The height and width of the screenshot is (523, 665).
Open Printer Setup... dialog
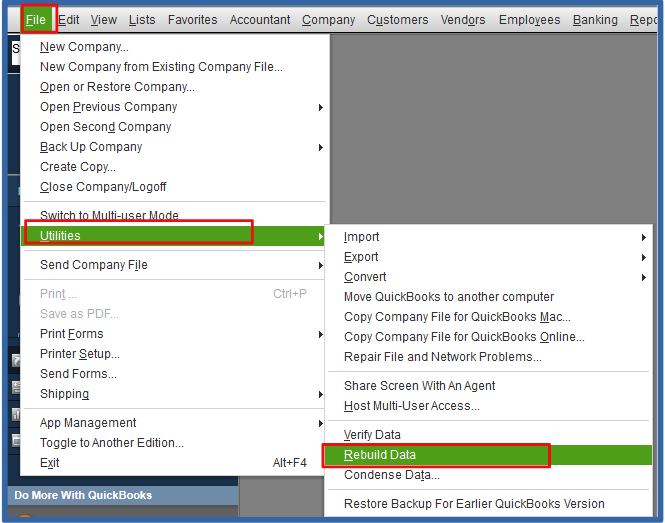174,354
